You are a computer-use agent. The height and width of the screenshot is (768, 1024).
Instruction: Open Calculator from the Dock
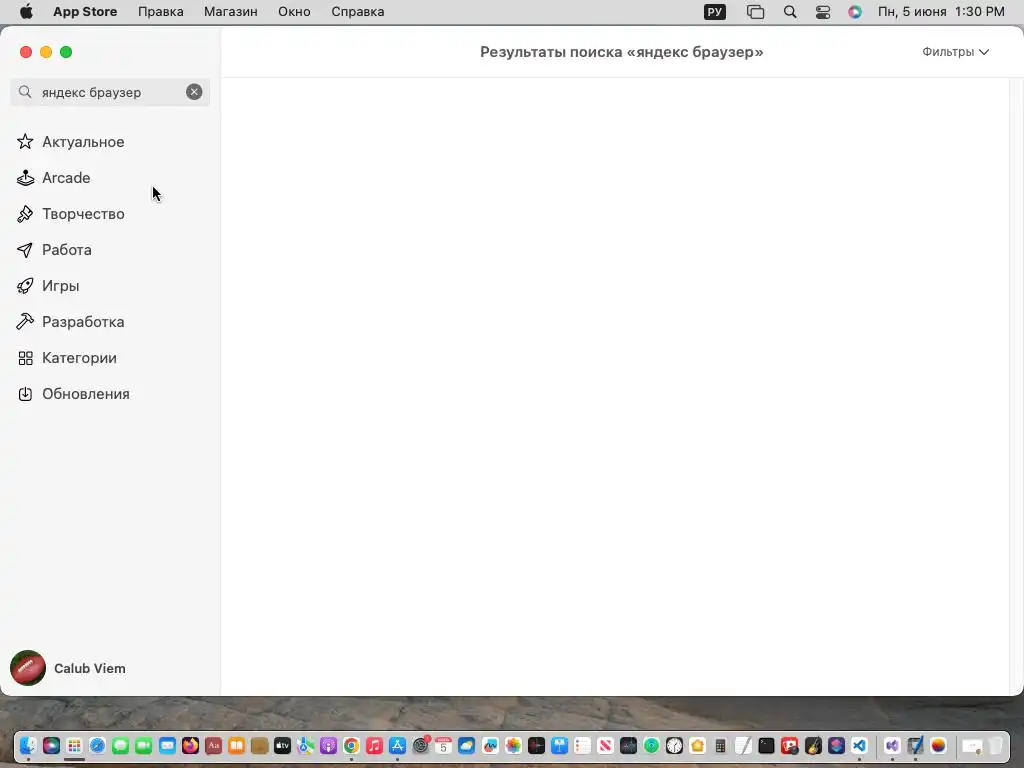pos(720,746)
